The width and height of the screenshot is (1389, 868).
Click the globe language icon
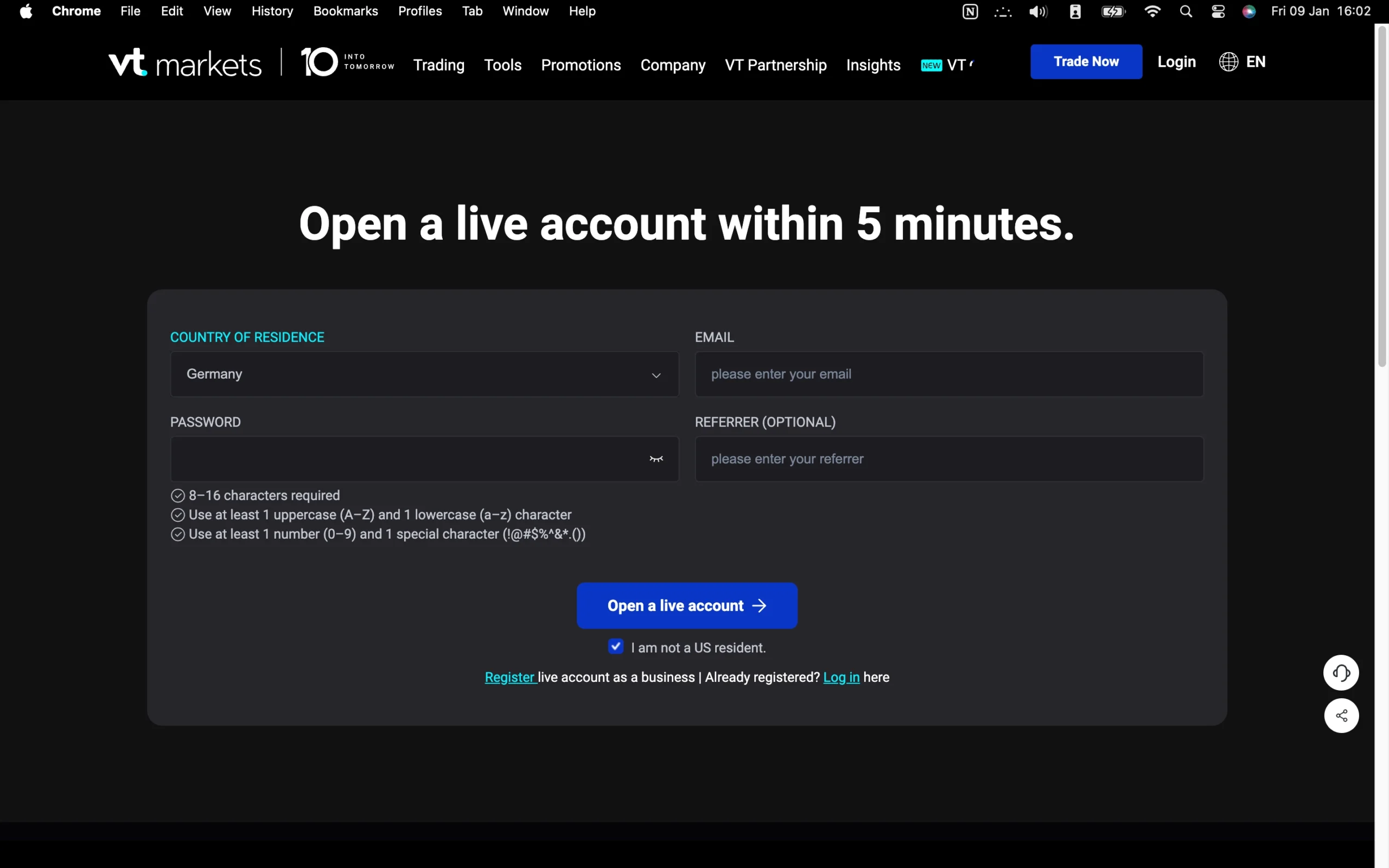tap(1228, 62)
